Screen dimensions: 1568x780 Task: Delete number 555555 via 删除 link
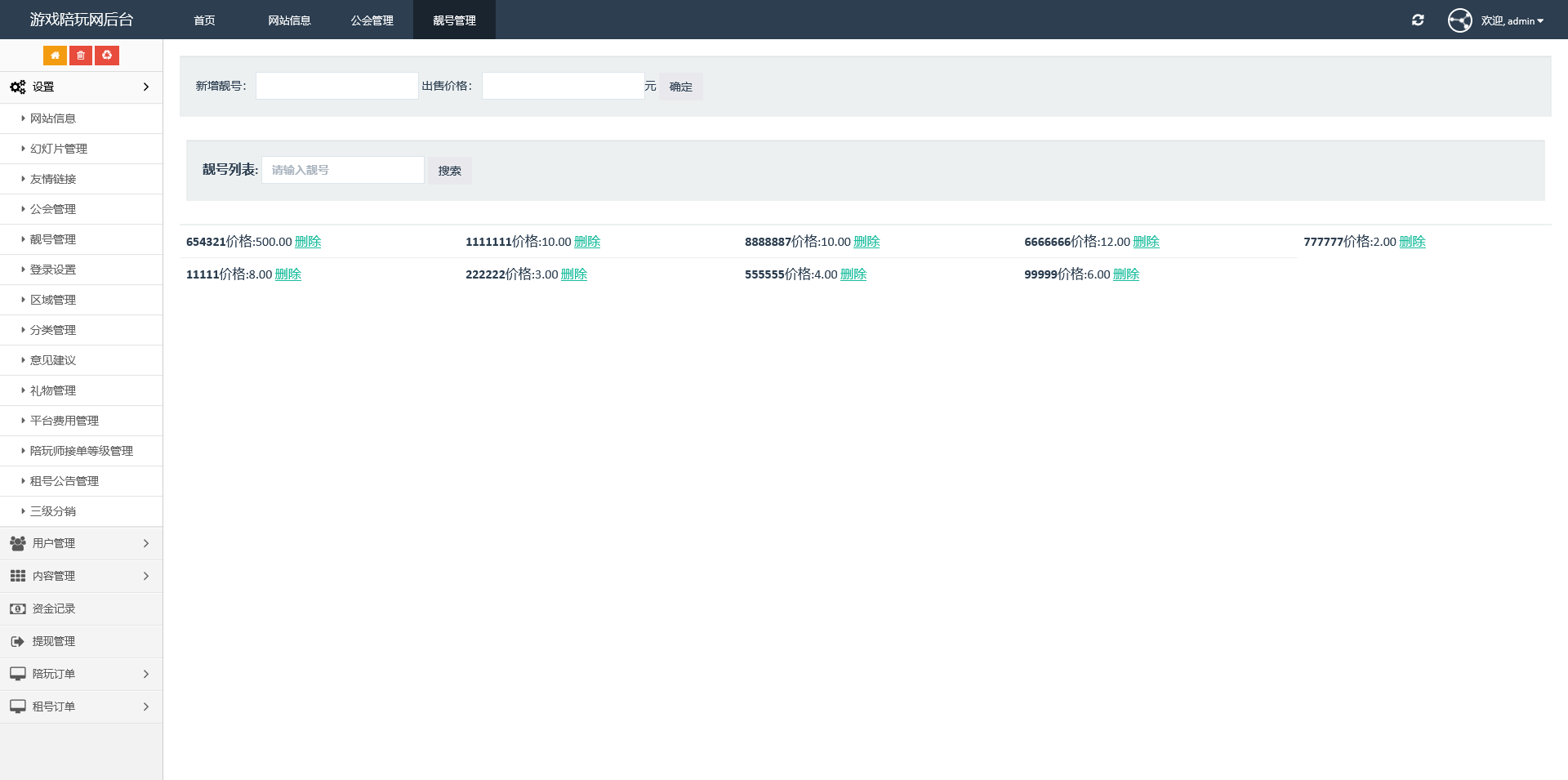[x=853, y=274]
